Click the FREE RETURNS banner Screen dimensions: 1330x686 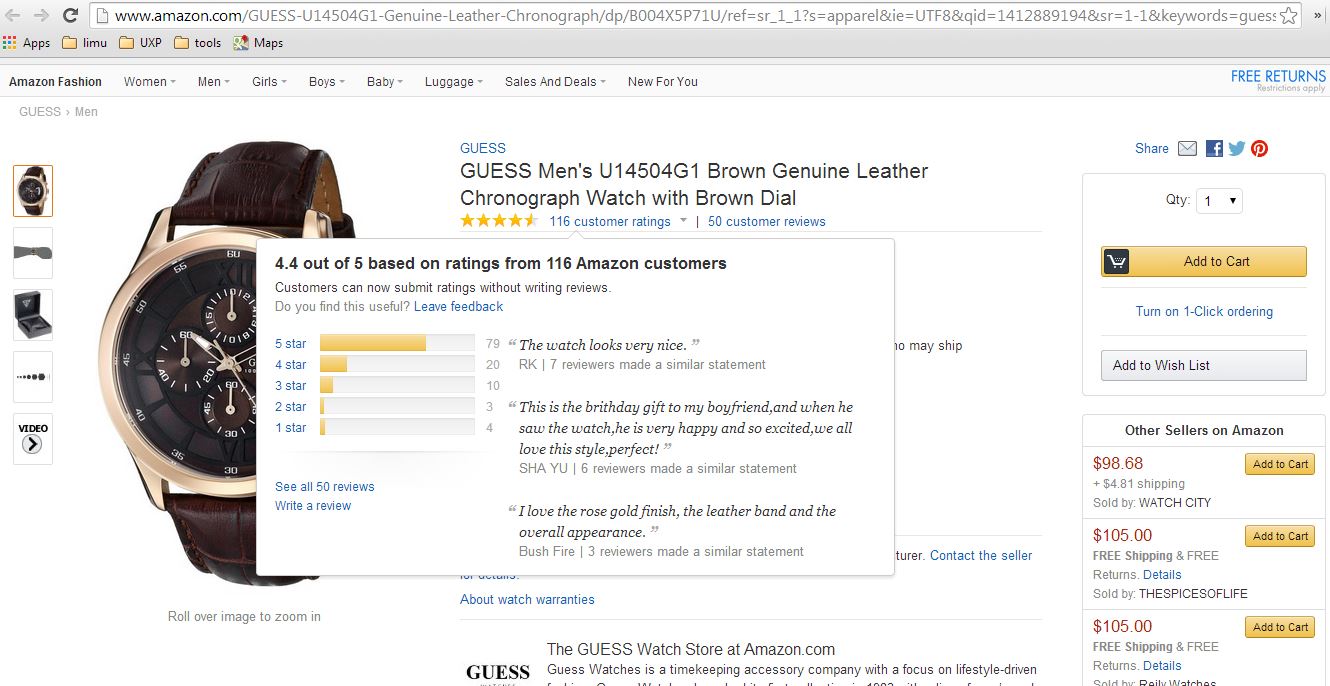(1278, 79)
